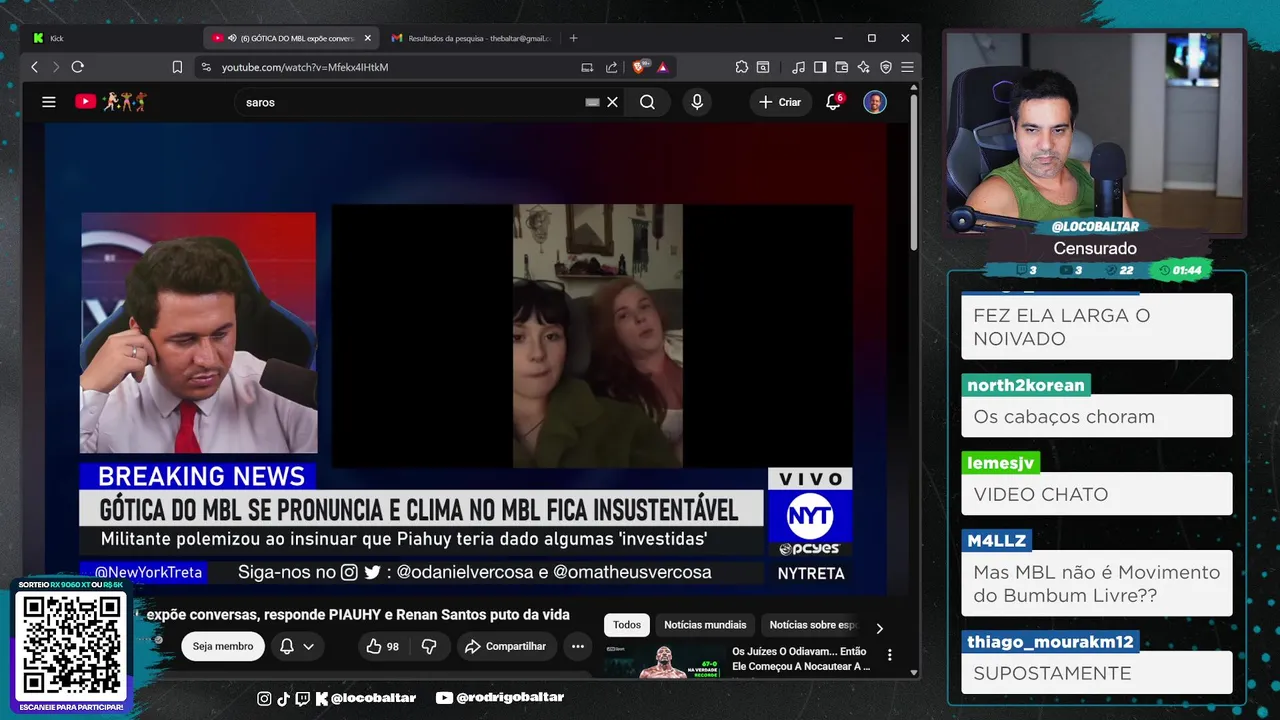1280x720 pixels.
Task: Open site settings icon in the address bar
Action: (206, 67)
